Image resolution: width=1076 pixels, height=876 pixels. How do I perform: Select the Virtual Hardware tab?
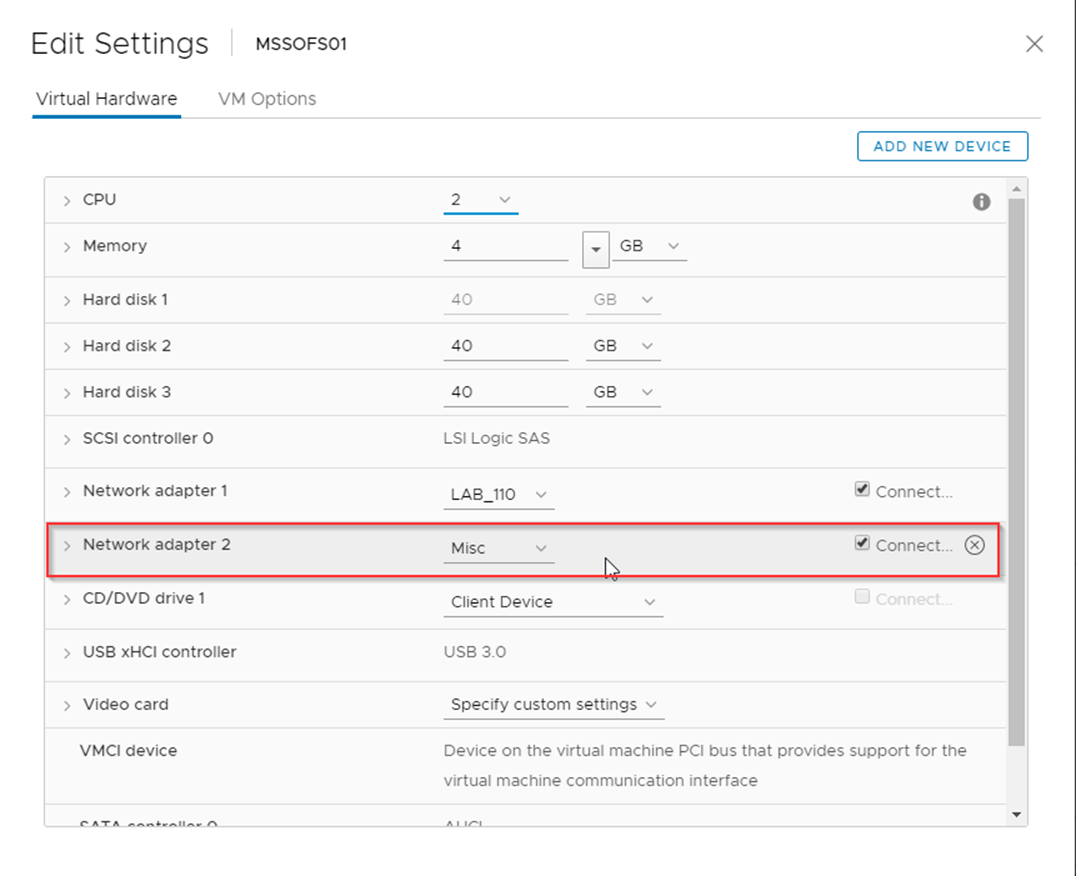coord(106,99)
